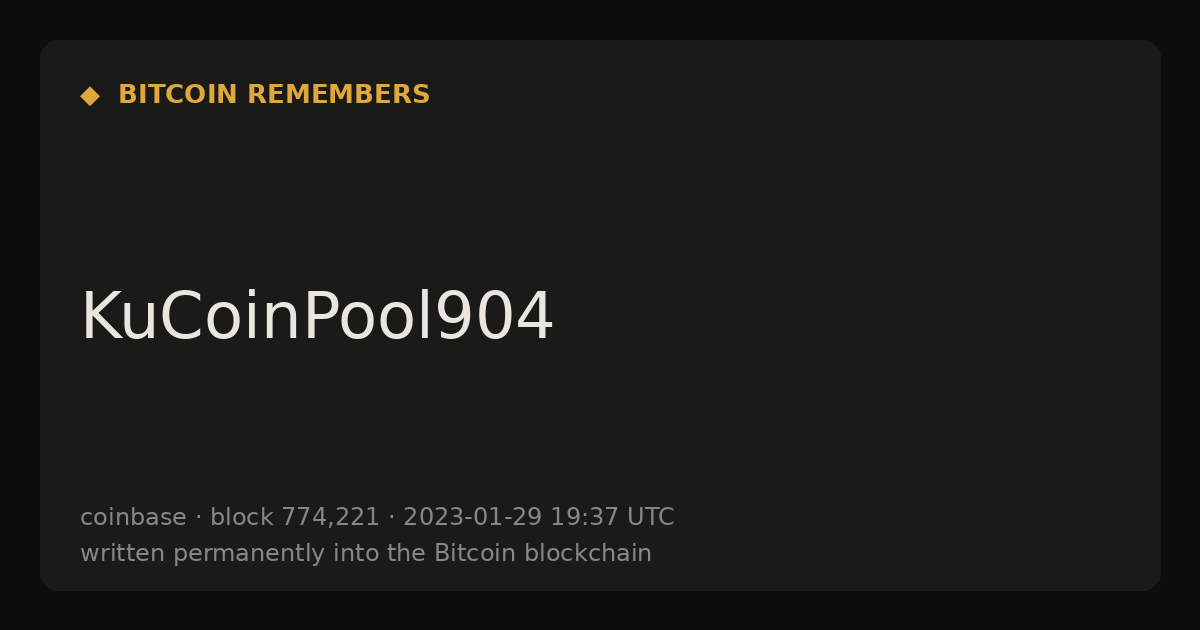The image size is (1200, 630).
Task: Open the BITCOIN REMEMBERS header title
Action: 274,95
